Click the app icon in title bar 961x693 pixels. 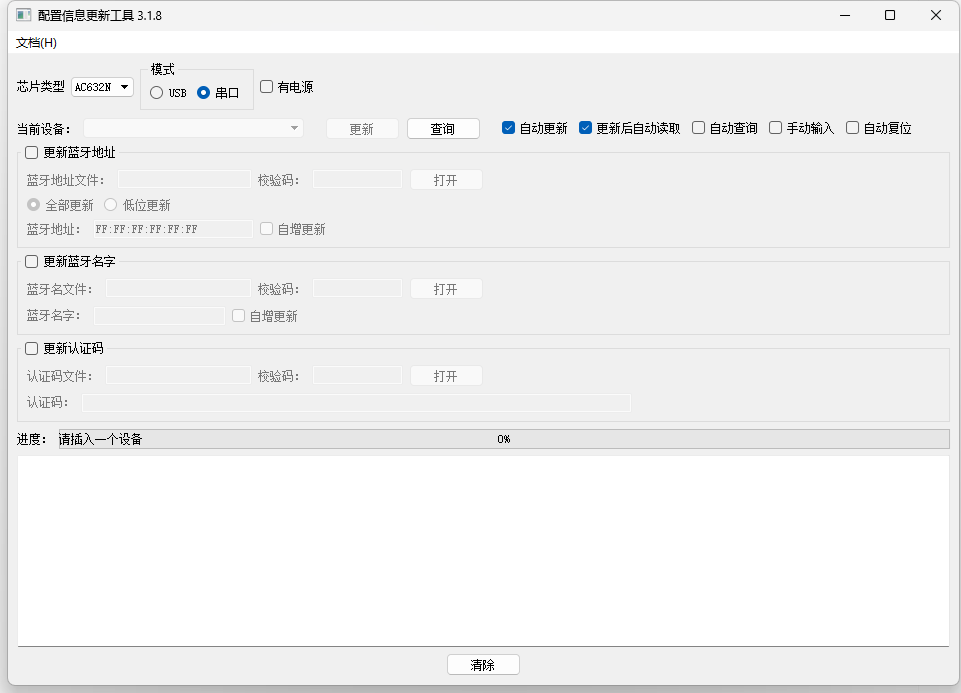[23, 16]
